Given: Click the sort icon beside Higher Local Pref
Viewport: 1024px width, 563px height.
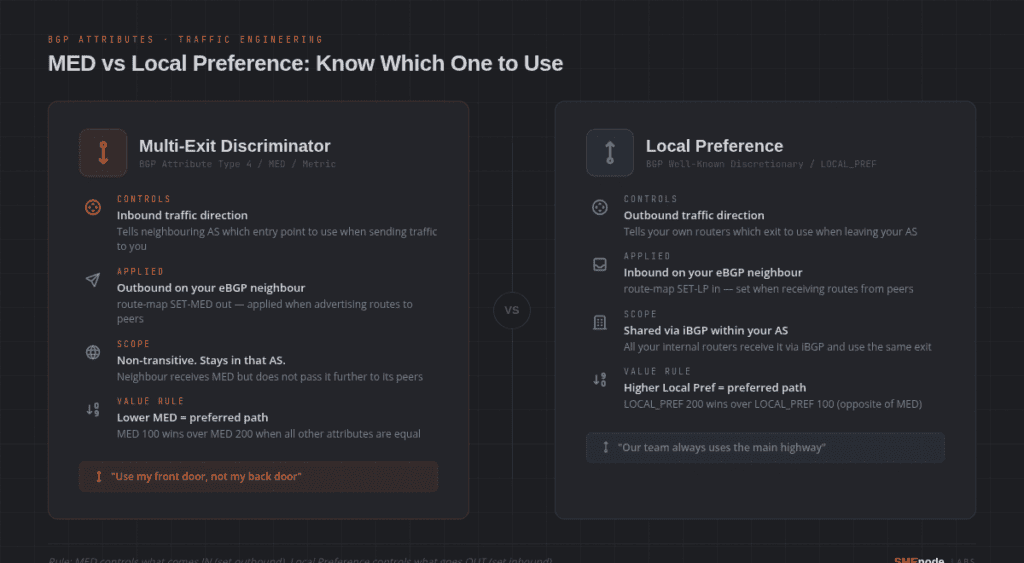Looking at the screenshot, I should 600,379.
